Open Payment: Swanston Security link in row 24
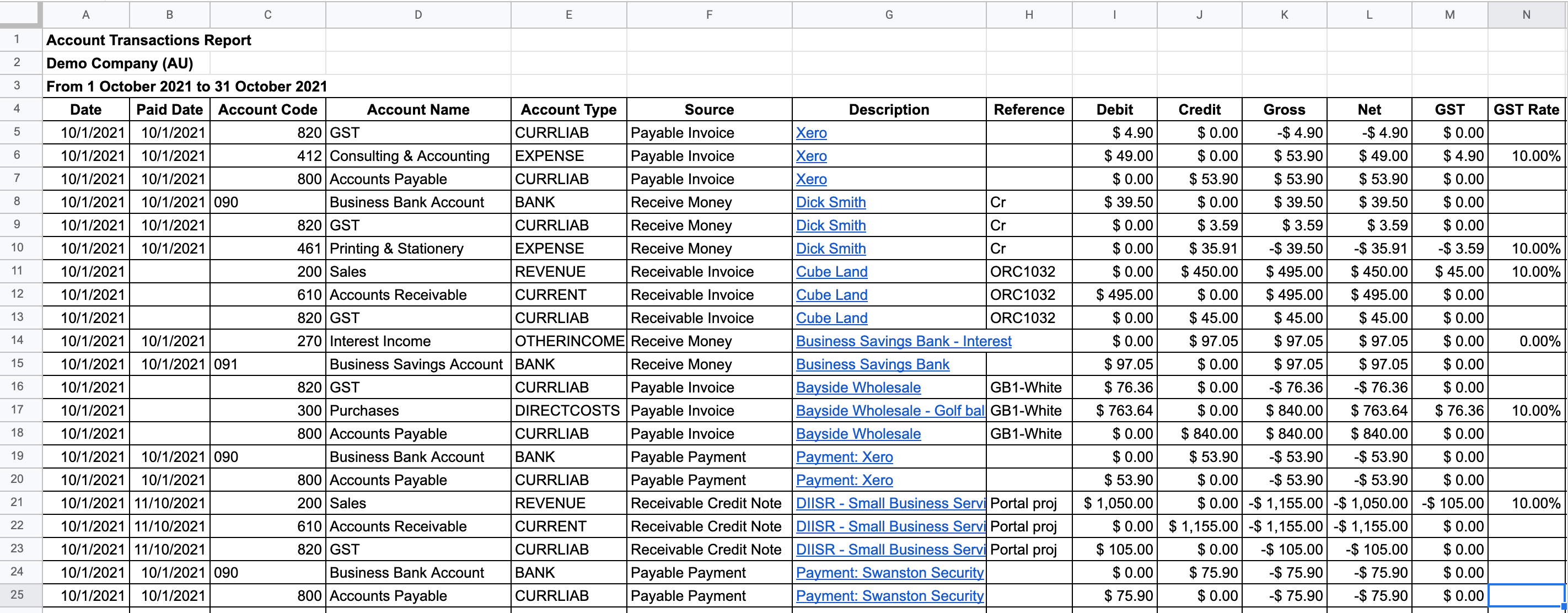 (889, 572)
